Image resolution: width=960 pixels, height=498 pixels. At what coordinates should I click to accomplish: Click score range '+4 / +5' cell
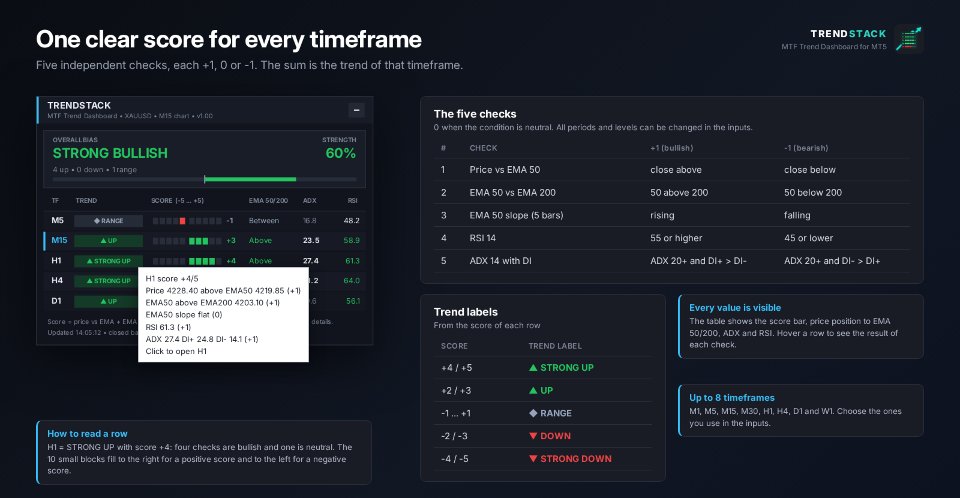coord(457,368)
